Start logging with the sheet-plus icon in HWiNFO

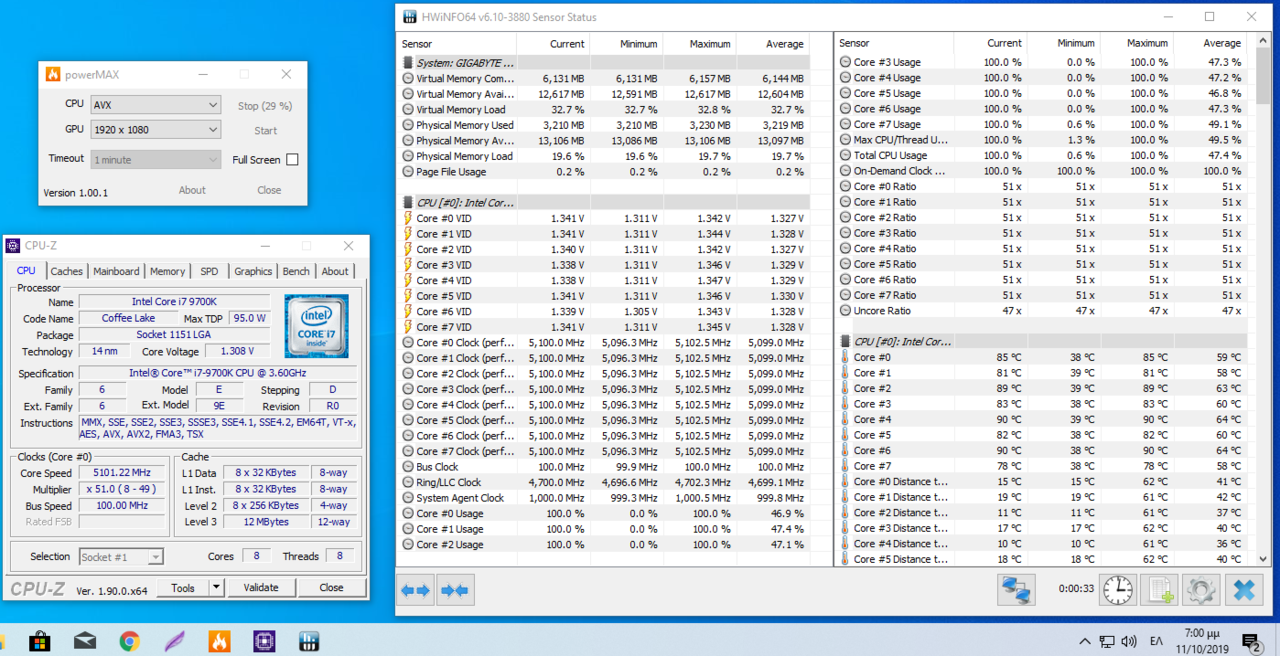pyautogui.click(x=1159, y=590)
